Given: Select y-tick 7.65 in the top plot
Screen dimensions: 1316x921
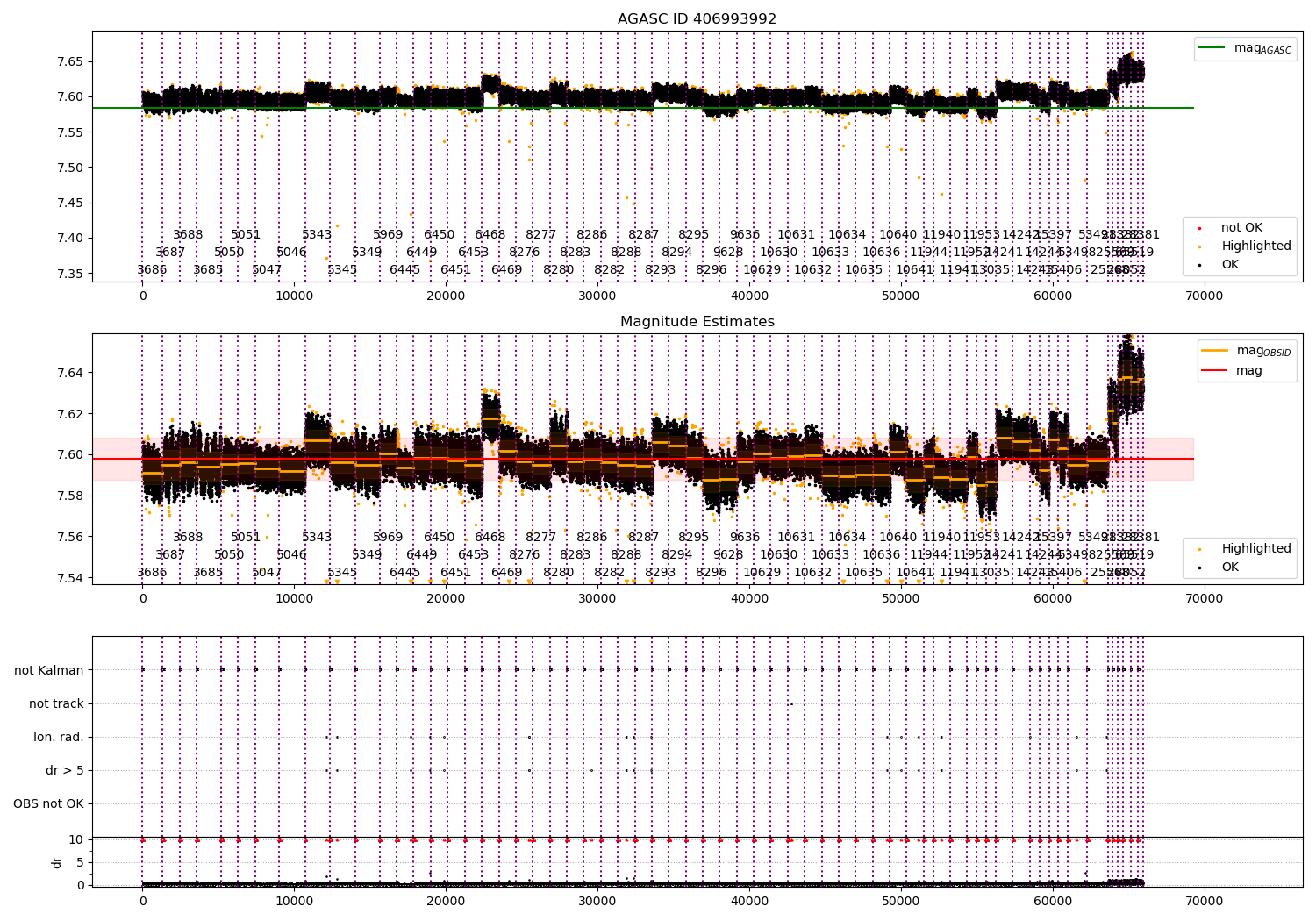Looking at the screenshot, I should (x=69, y=62).
